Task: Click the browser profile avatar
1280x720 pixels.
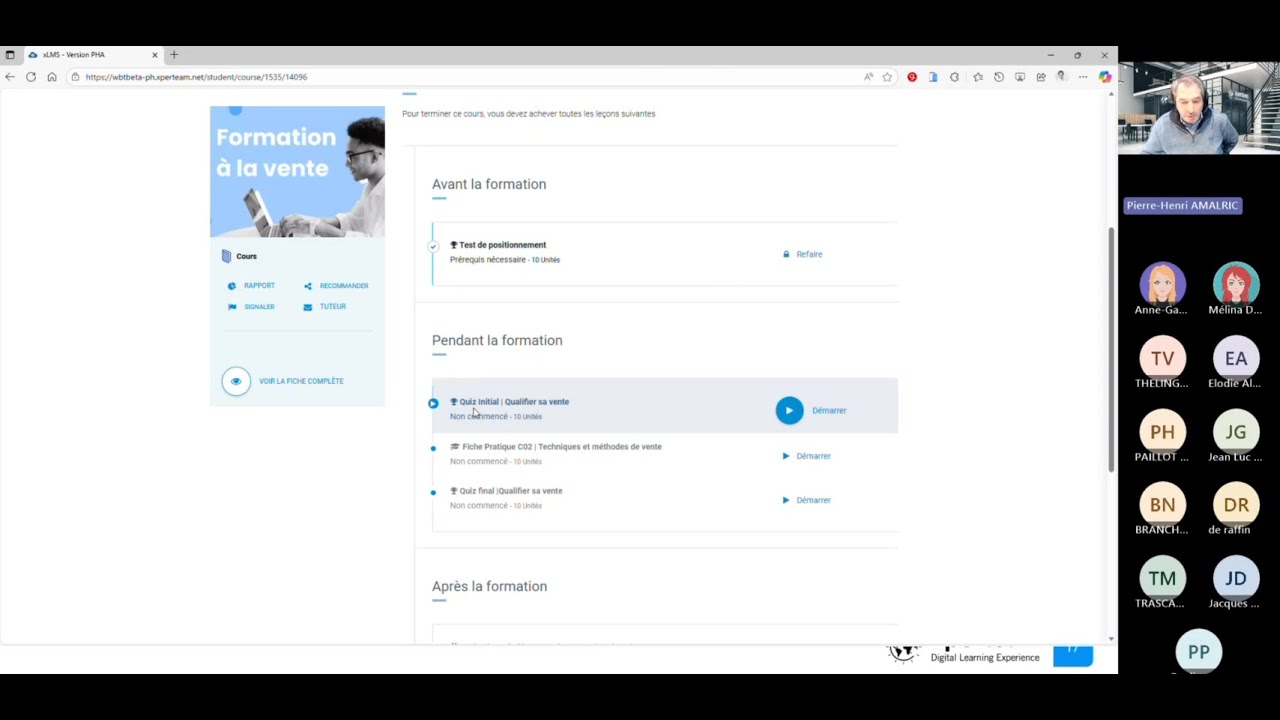Action: [1062, 77]
